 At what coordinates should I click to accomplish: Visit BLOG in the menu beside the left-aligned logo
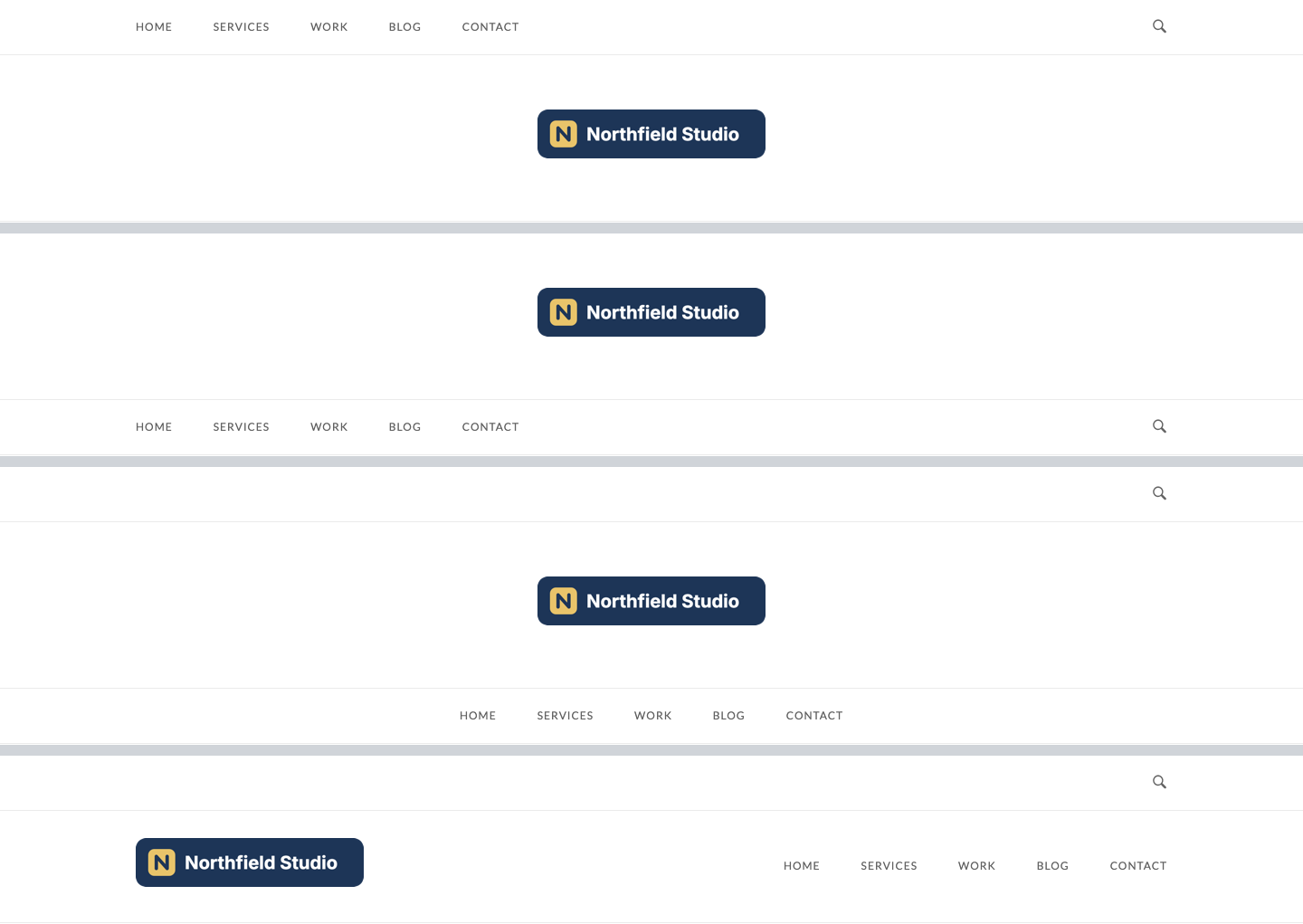point(1053,866)
